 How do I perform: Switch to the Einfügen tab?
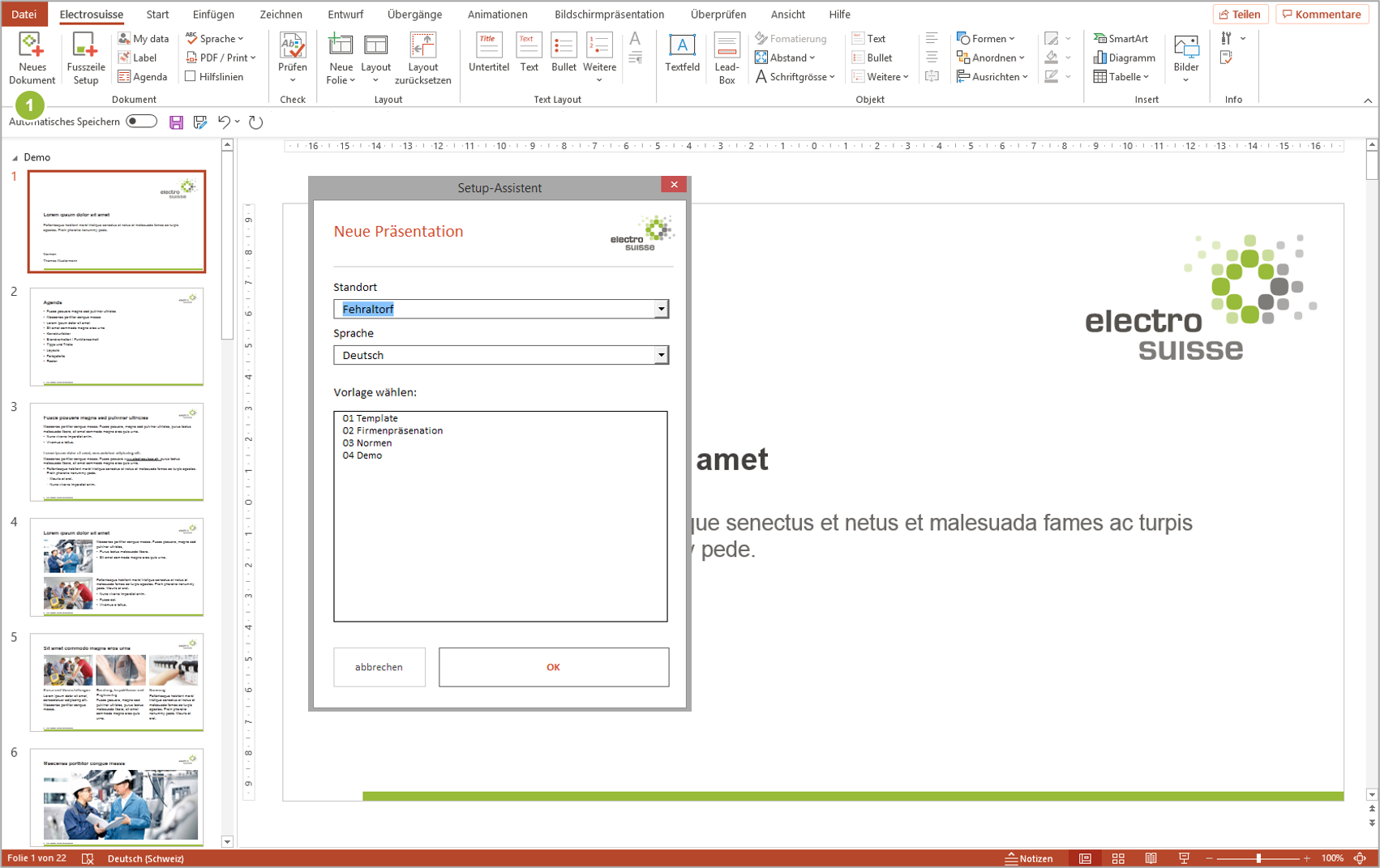213,14
